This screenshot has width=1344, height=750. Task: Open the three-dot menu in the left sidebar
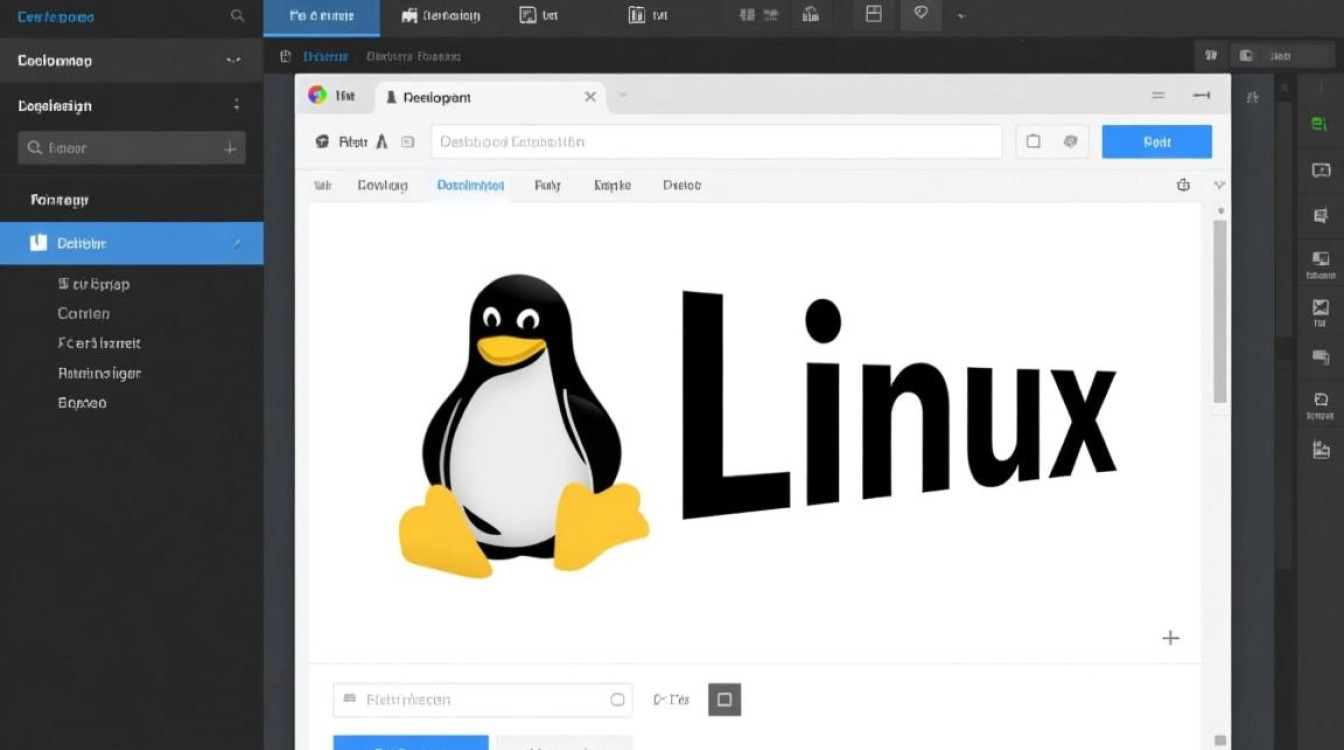[x=237, y=105]
